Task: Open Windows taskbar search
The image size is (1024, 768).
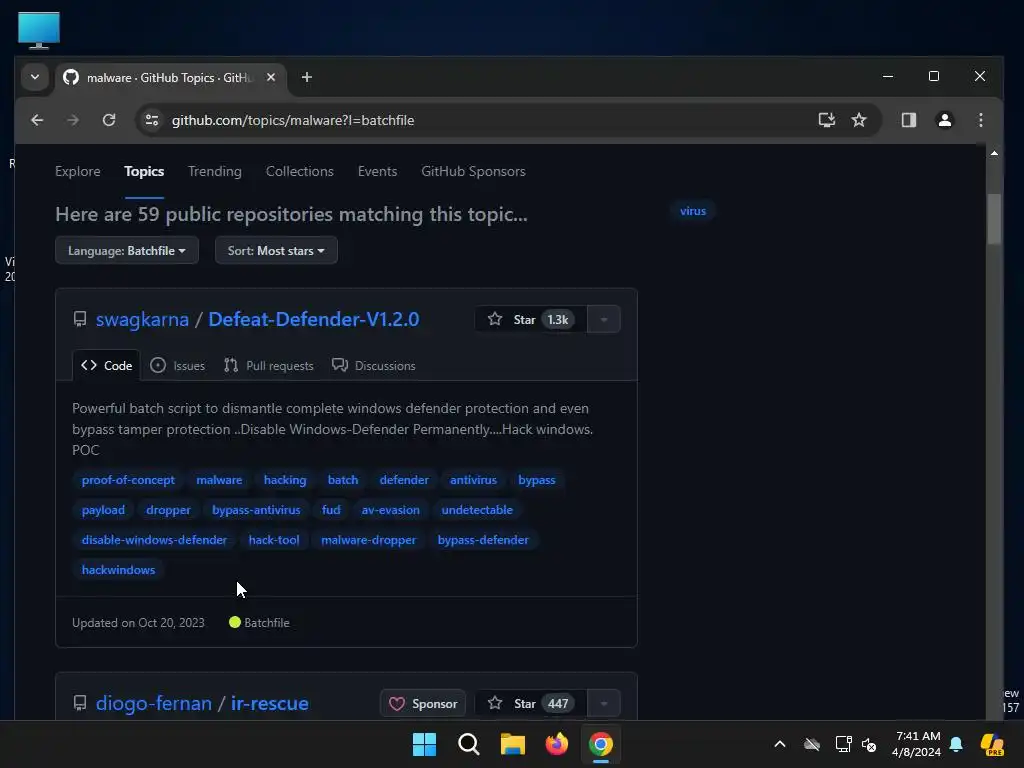Action: tap(469, 744)
